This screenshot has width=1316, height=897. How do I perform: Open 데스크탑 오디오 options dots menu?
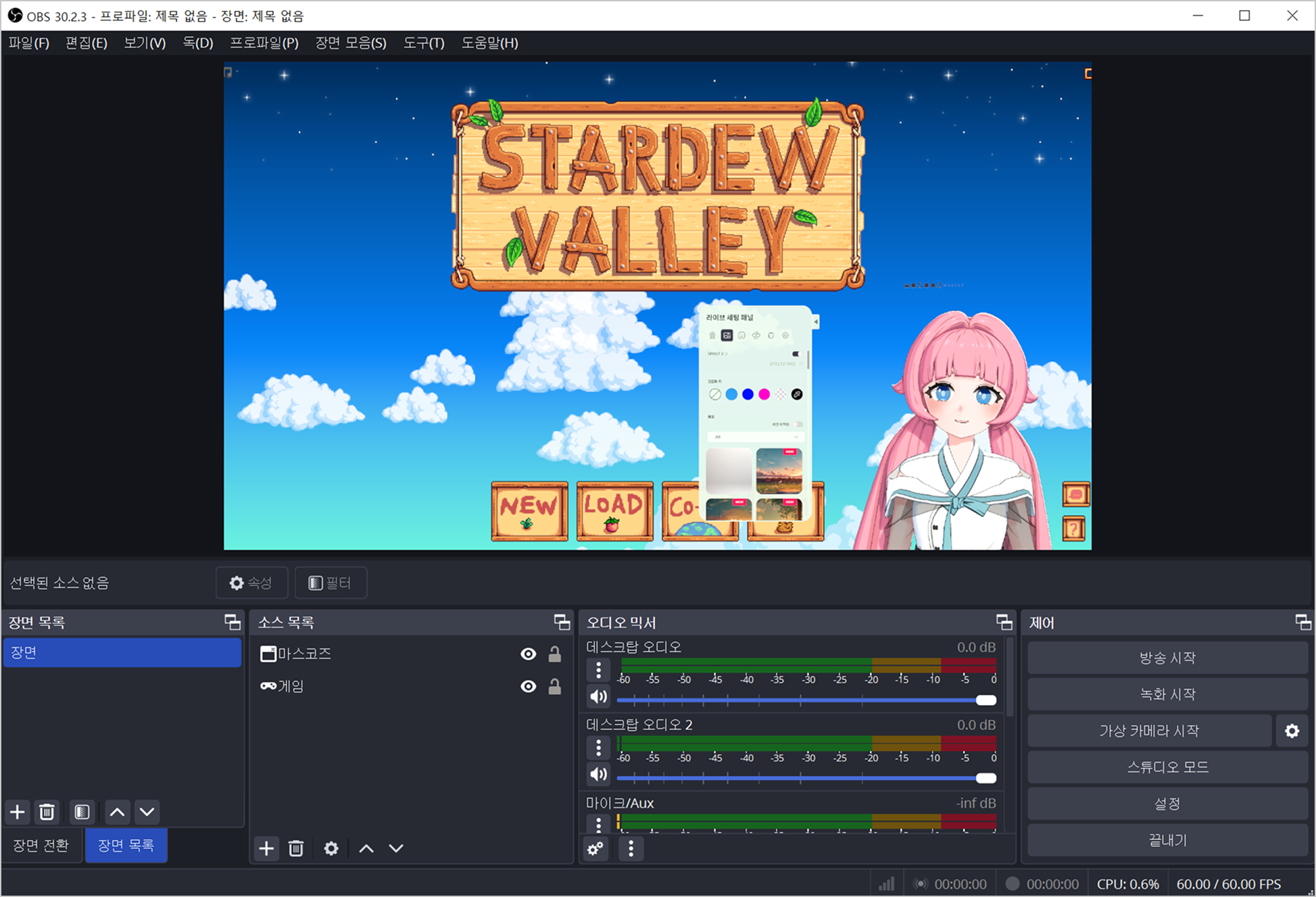point(598,670)
